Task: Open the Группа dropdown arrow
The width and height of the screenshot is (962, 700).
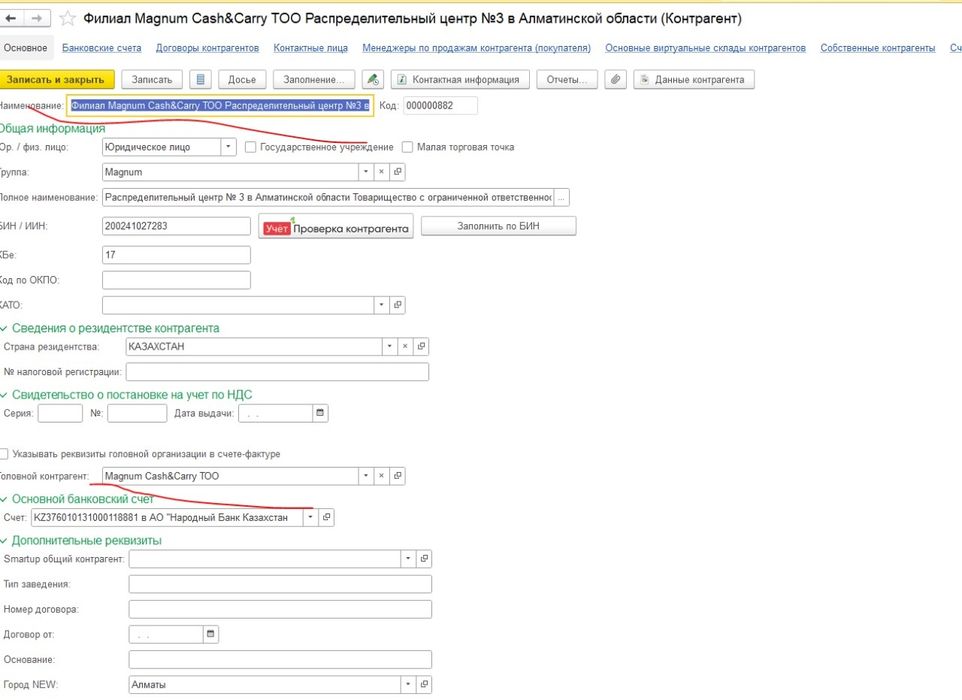Action: tap(366, 172)
